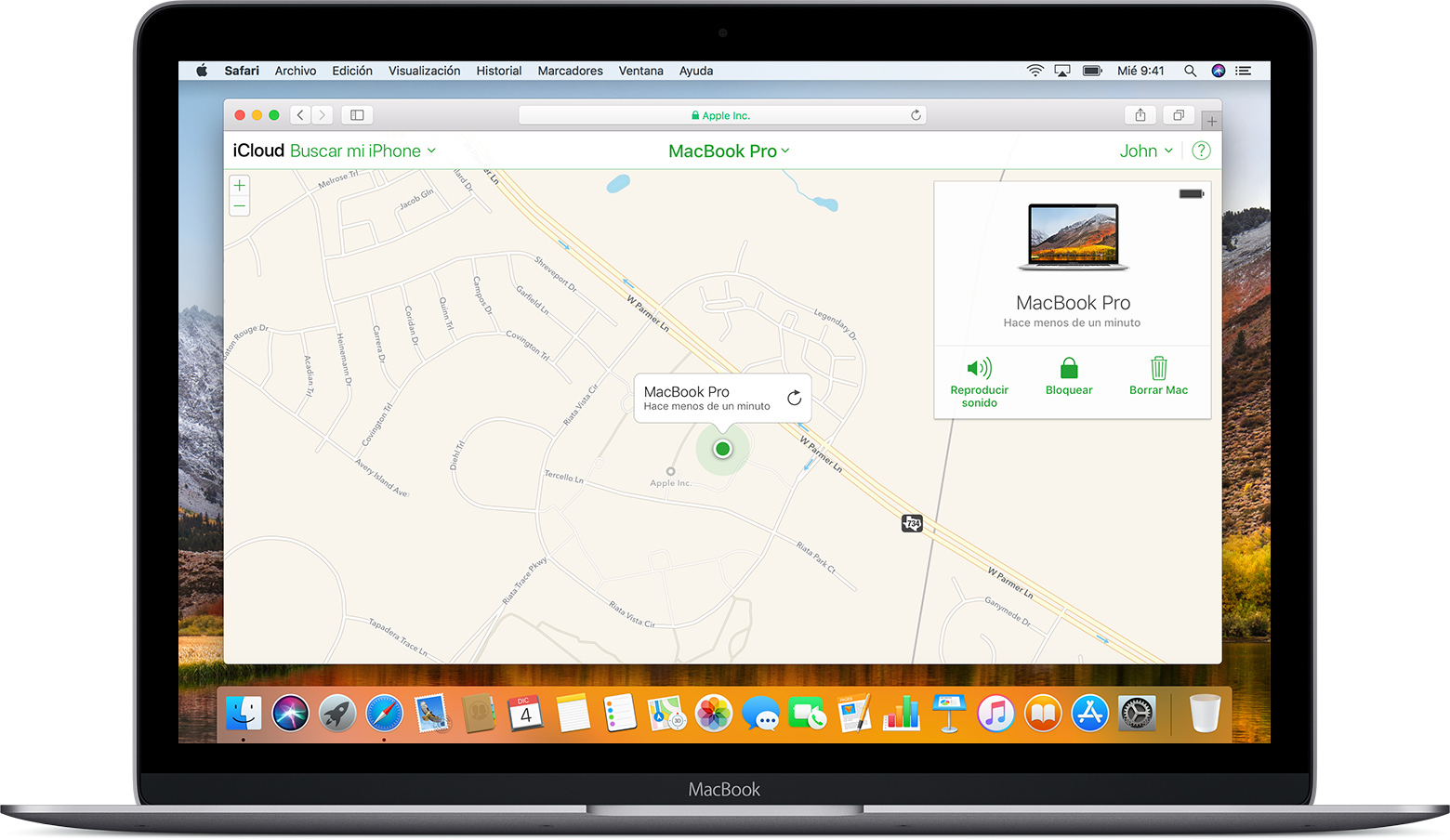This screenshot has height=840, width=1450.
Task: Click the highway 734 shield marker
Action: click(912, 523)
